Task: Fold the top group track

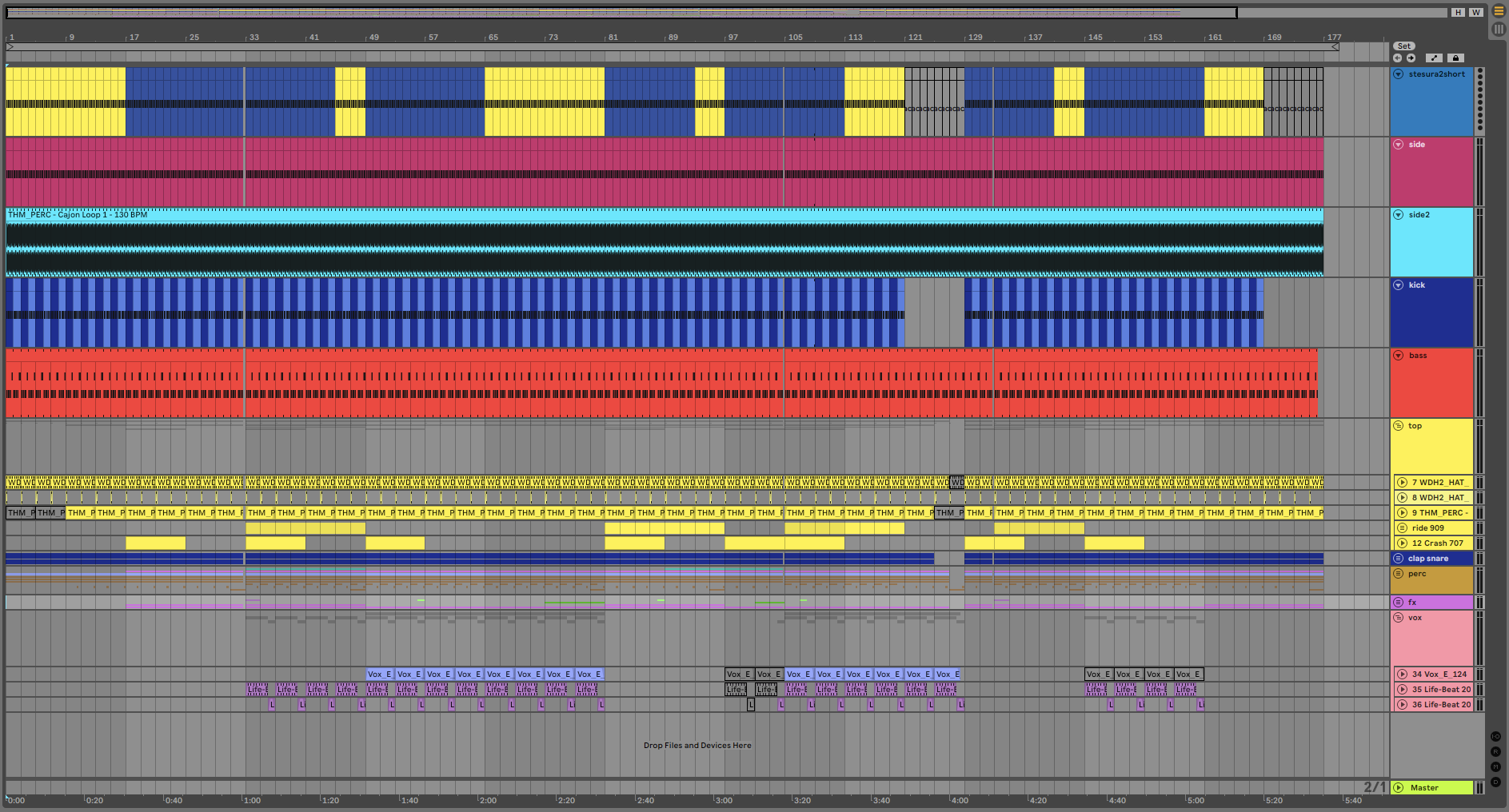Action: 1399,426
